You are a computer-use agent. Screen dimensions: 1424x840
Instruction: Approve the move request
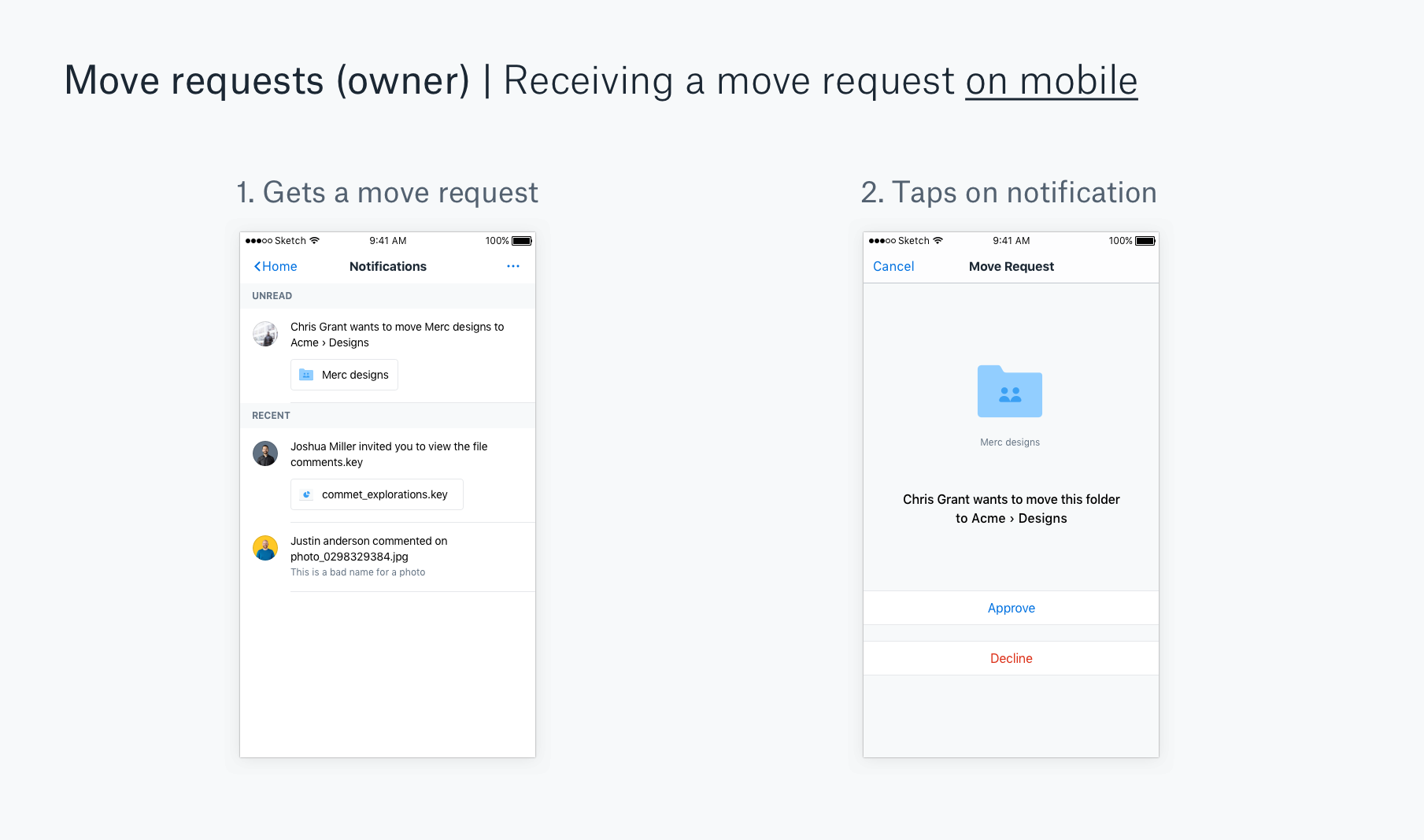coord(1011,607)
